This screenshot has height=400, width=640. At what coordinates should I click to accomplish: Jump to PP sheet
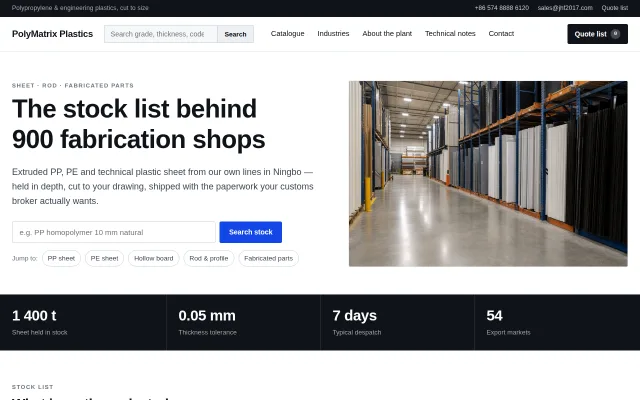click(x=61, y=258)
